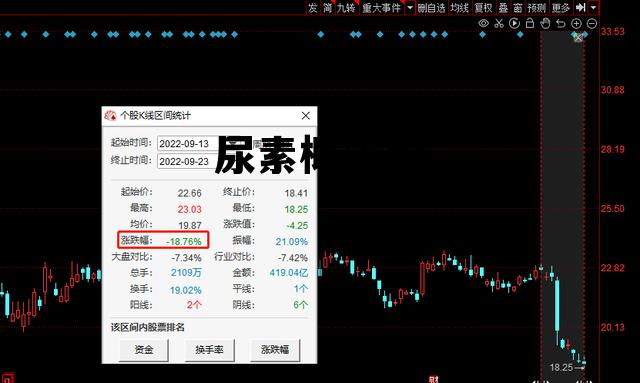640x383 pixels.
Task: Click the 简 toolbar button
Action: tap(327, 7)
